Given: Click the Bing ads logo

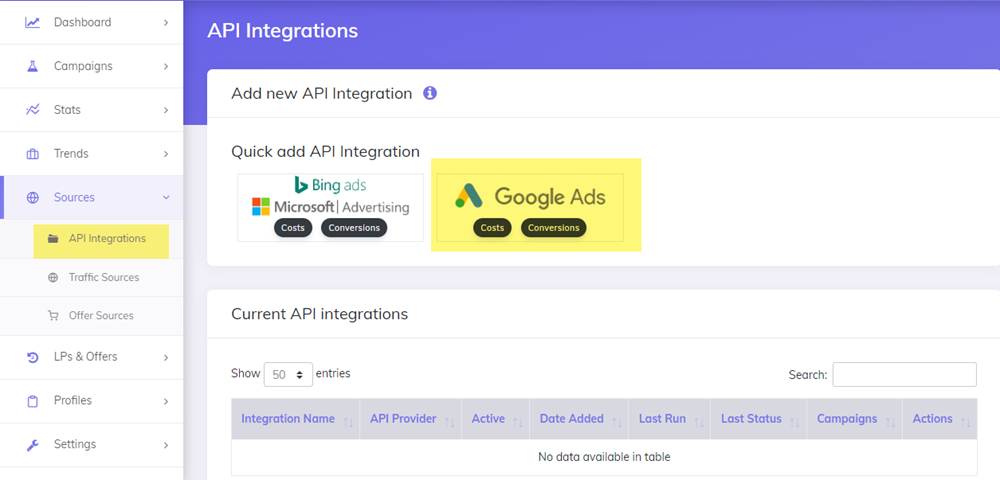Looking at the screenshot, I should (x=330, y=185).
